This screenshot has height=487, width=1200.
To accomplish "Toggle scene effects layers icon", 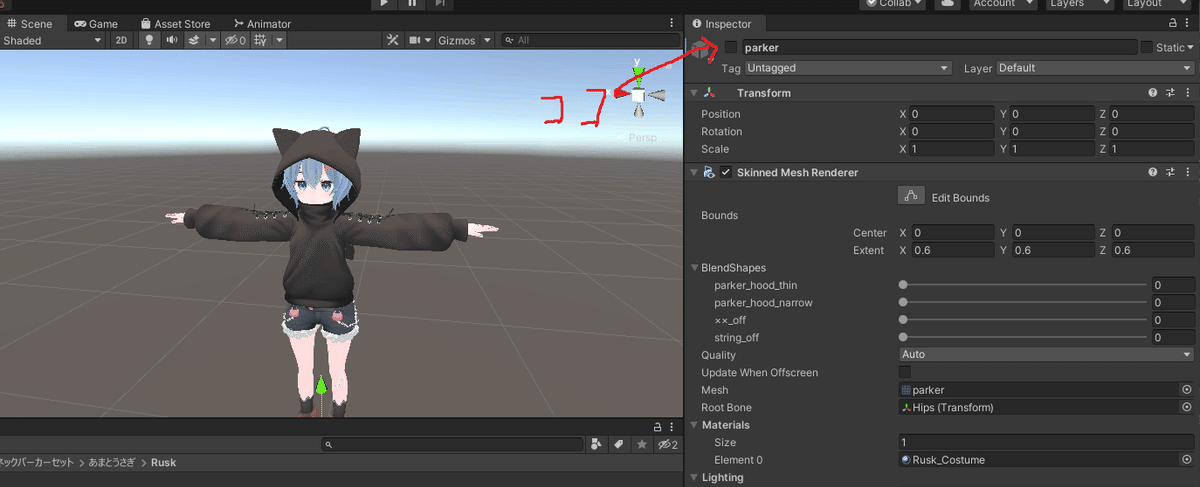I will tap(195, 40).
